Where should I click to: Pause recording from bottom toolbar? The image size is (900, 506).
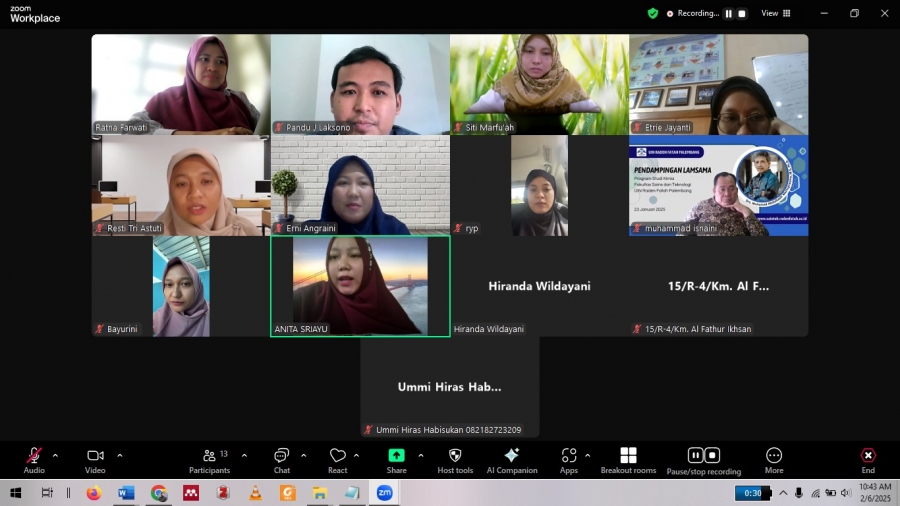click(695, 455)
